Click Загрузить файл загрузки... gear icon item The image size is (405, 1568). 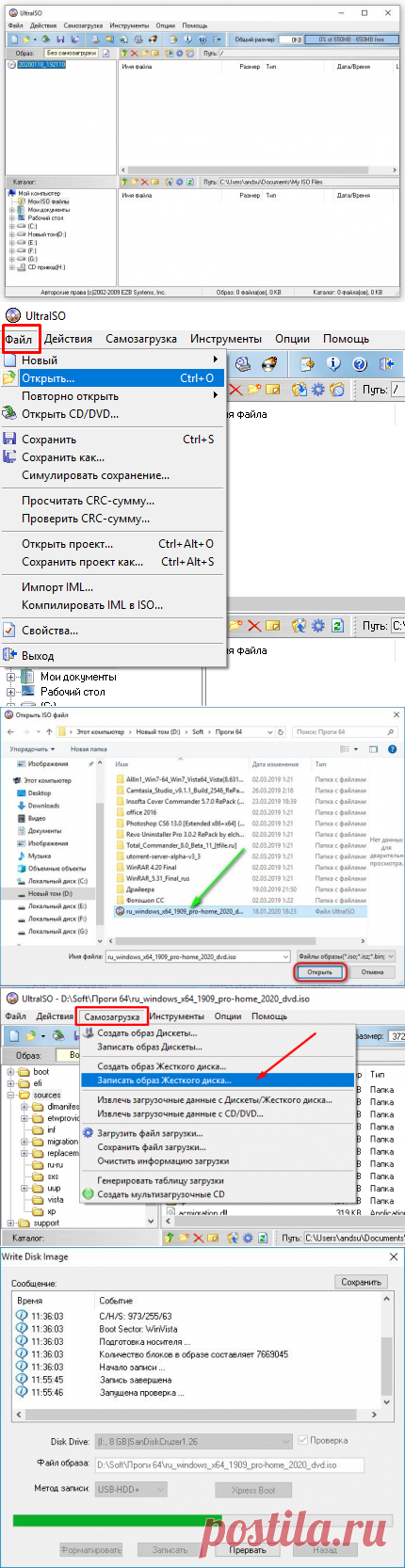[150, 1133]
